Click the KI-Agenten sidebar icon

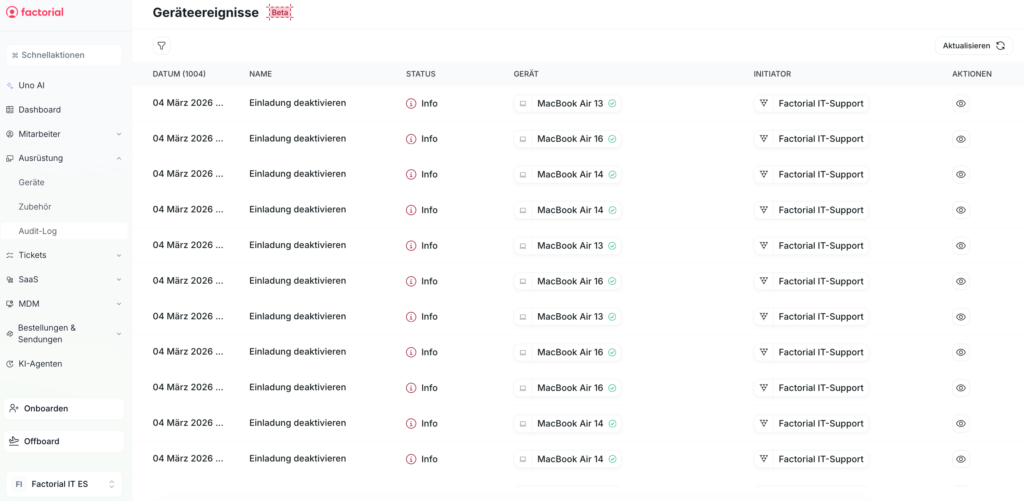coord(10,364)
